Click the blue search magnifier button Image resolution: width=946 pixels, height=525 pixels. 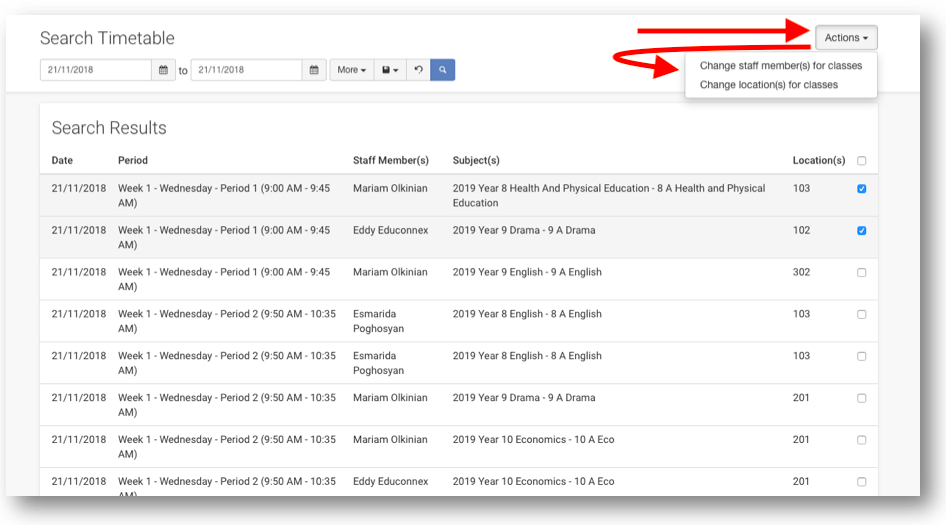click(442, 70)
